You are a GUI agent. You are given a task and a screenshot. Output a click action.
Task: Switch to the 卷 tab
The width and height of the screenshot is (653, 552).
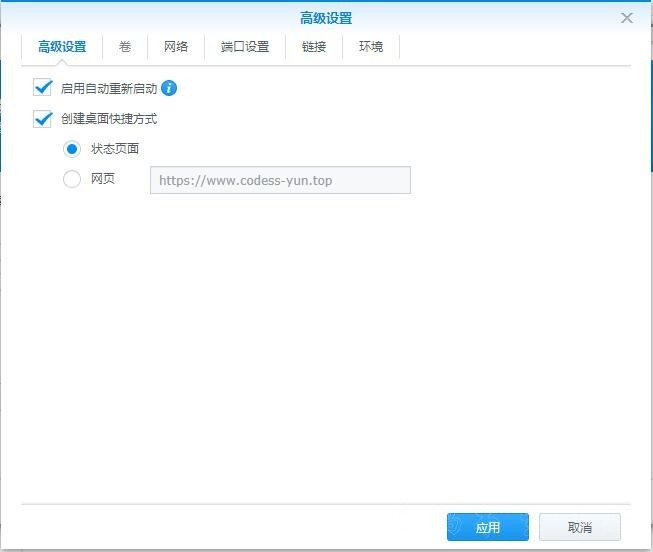click(x=125, y=46)
